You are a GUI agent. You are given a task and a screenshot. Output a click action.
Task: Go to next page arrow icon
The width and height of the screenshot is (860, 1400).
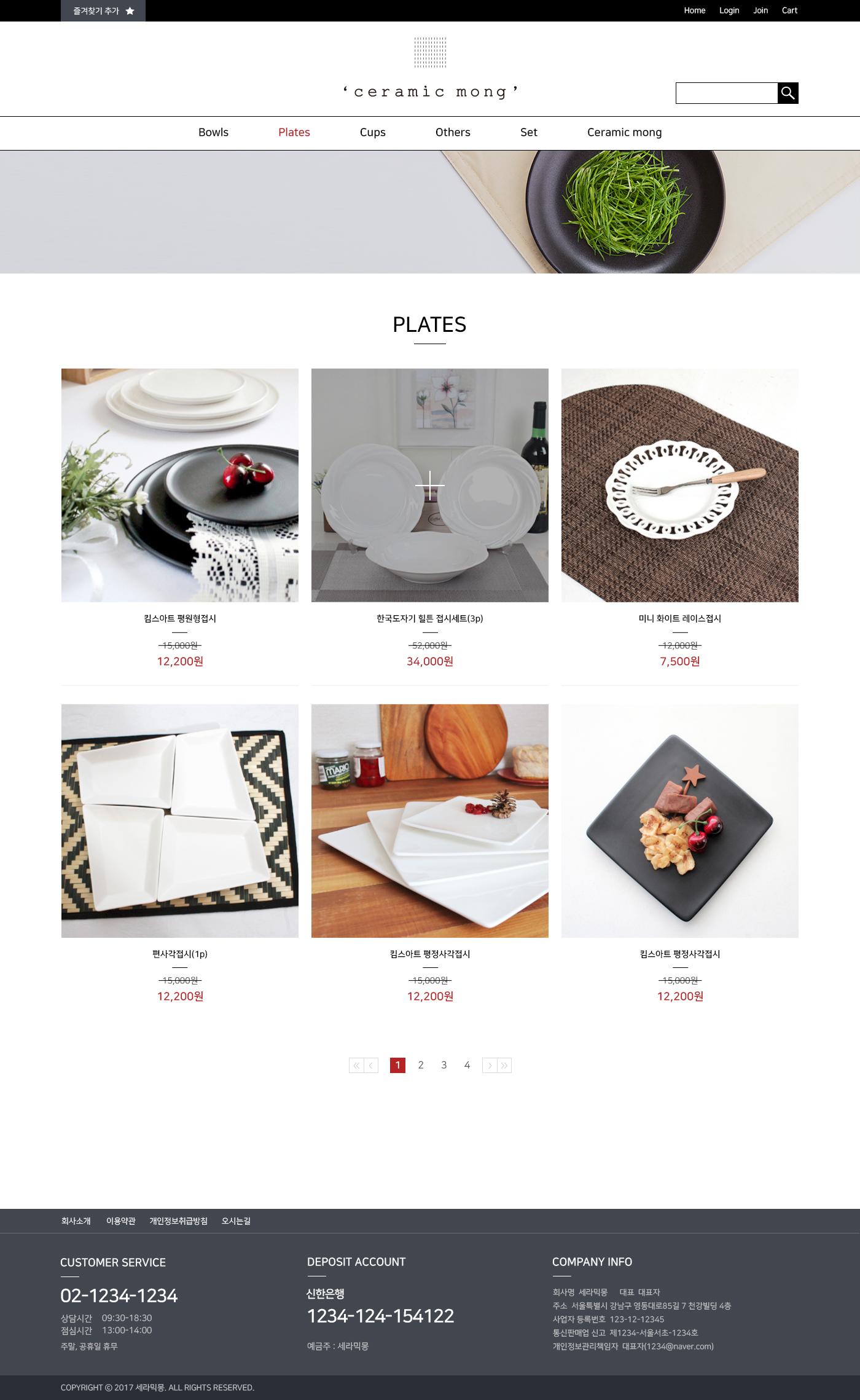490,1065
